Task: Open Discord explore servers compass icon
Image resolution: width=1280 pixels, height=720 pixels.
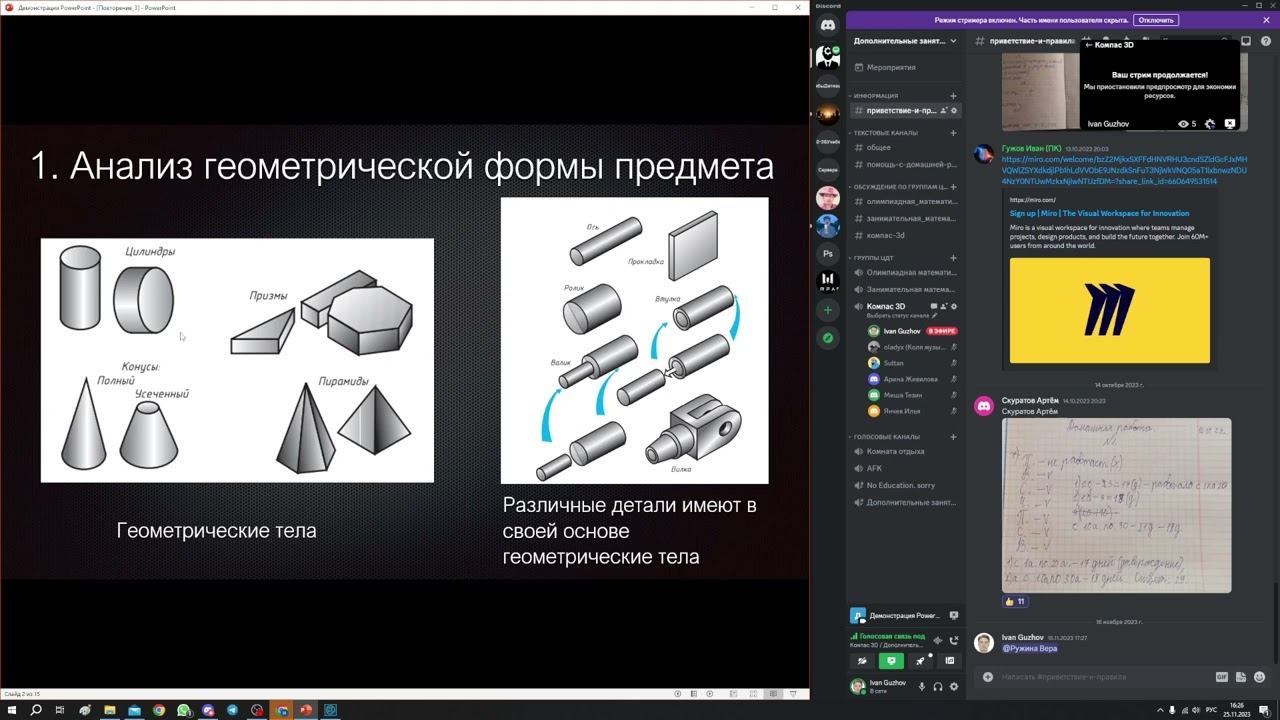Action: (828, 339)
